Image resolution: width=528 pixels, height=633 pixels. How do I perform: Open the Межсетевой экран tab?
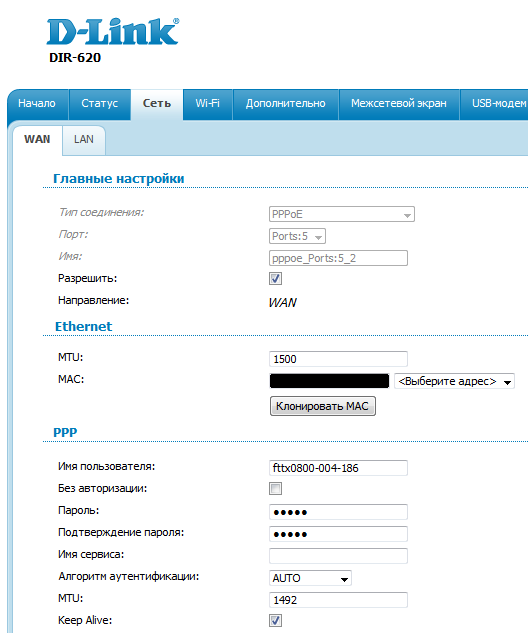(x=399, y=103)
